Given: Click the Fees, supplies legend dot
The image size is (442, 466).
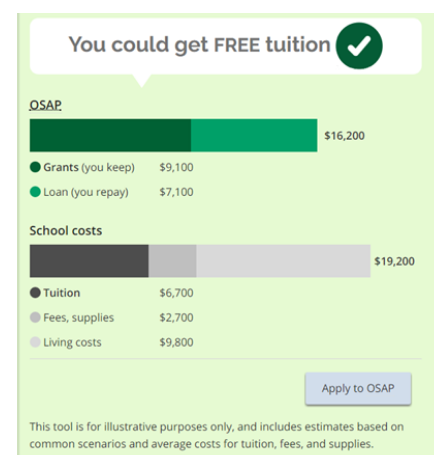Looking at the screenshot, I should (35, 317).
